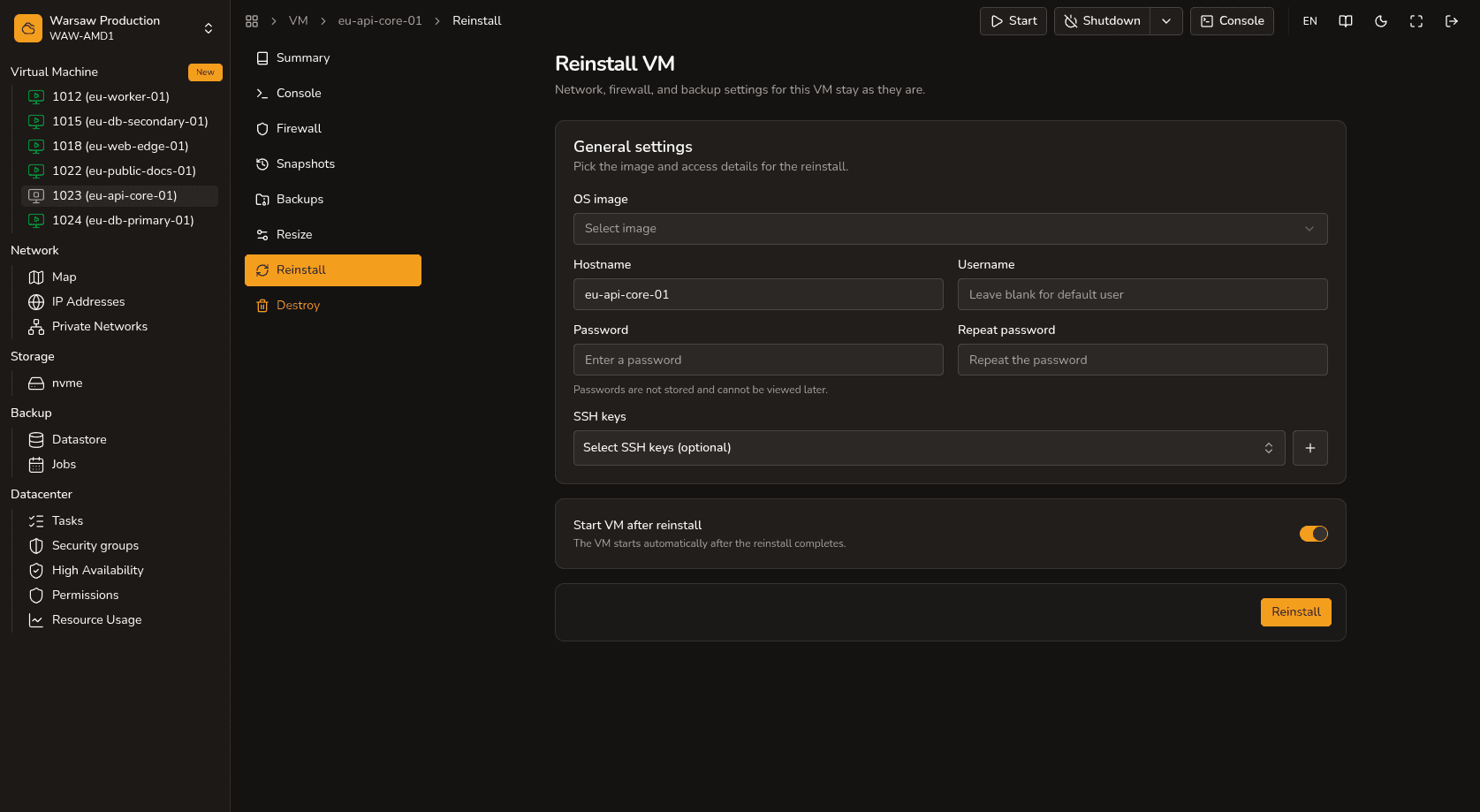This screenshot has height=812, width=1480.
Task: Open Destroy option with trash icon
Action: (333, 306)
